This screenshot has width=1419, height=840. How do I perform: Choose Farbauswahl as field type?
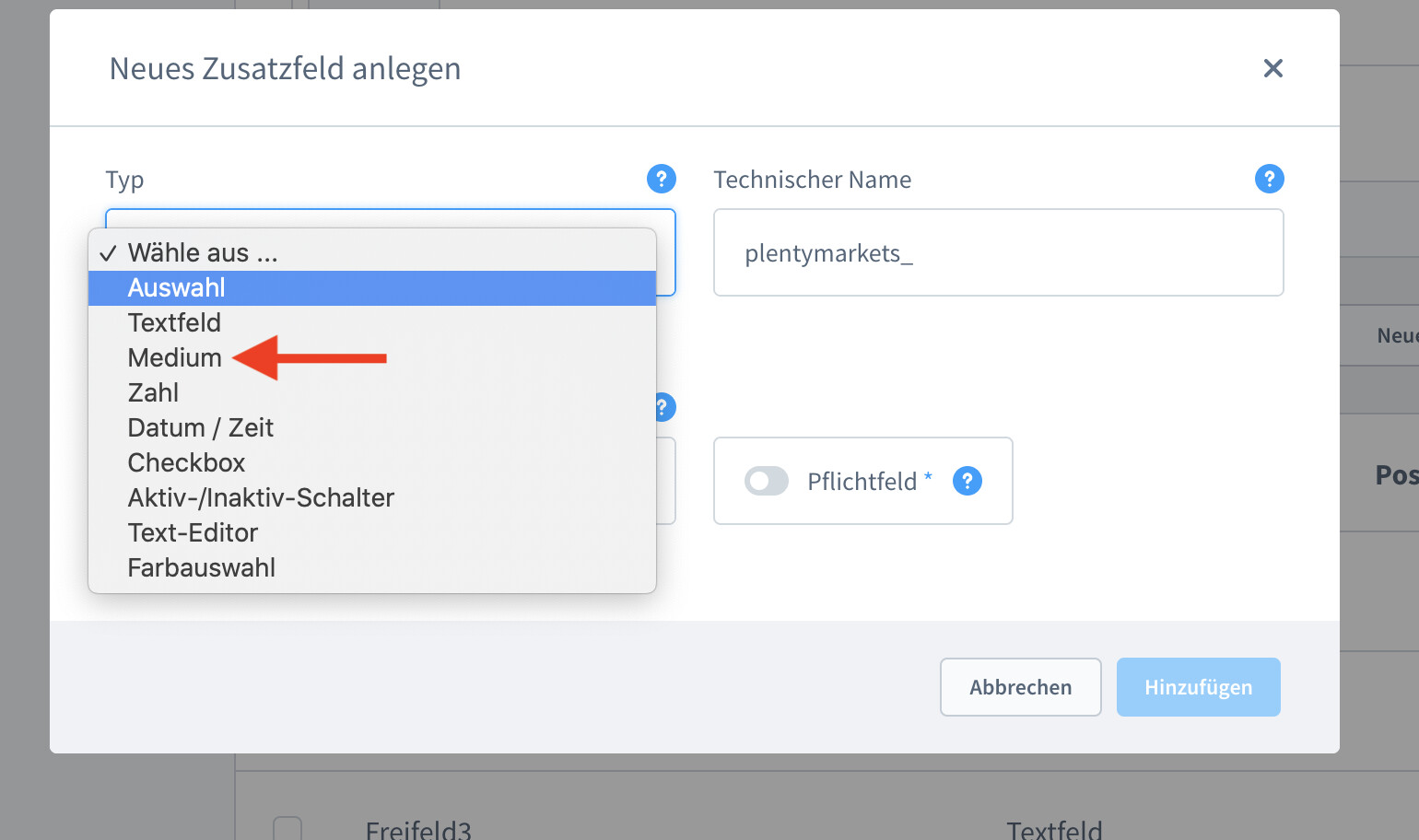click(201, 568)
